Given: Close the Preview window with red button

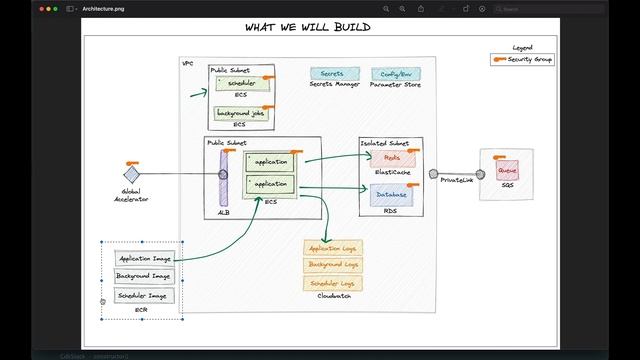Looking at the screenshot, I should point(41,9).
